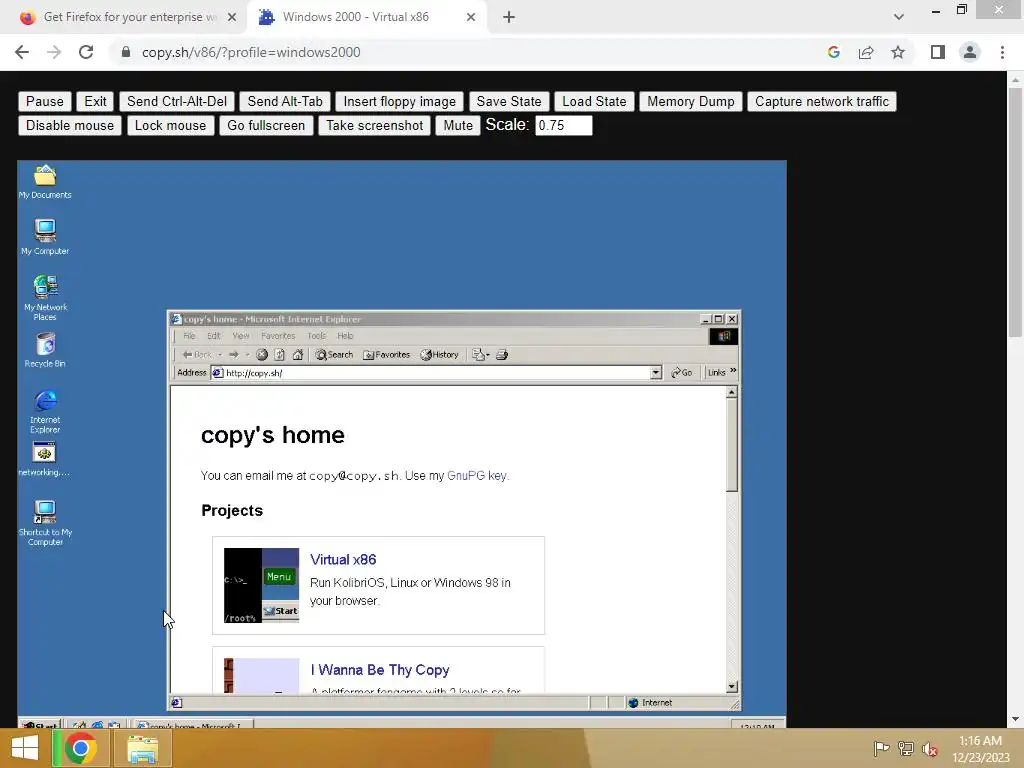Open the IE address bar dropdown
This screenshot has width=1024, height=768.
[656, 372]
